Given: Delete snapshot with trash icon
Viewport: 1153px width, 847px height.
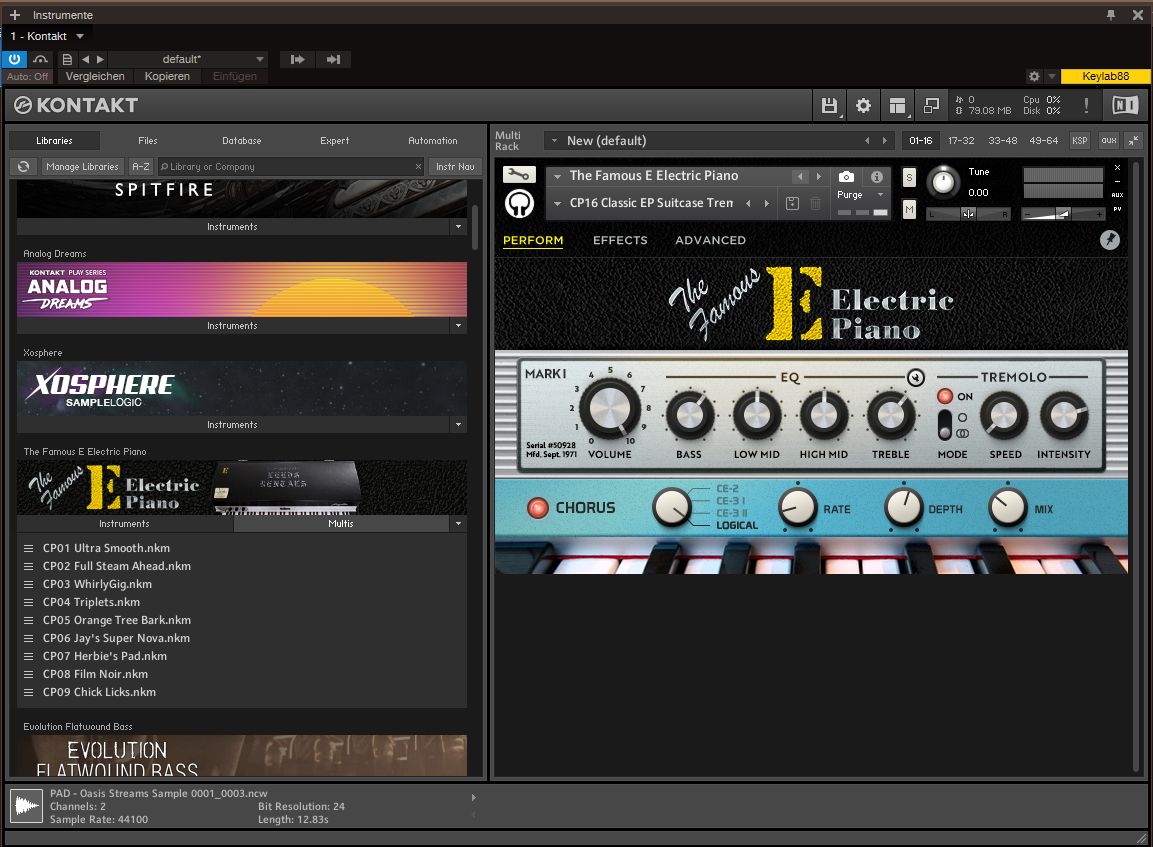Looking at the screenshot, I should pos(815,204).
